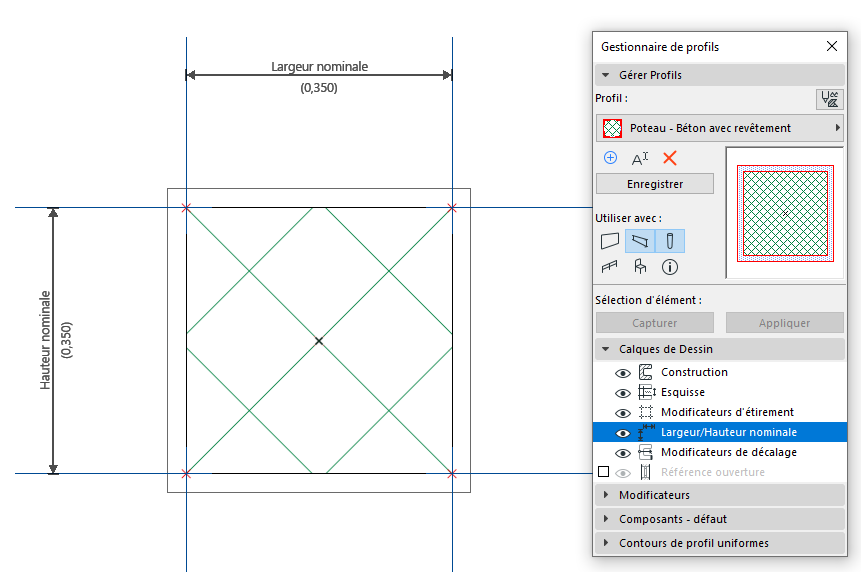The image size is (861, 572).
Task: Expand the Modificateurs section
Action: tap(606, 495)
